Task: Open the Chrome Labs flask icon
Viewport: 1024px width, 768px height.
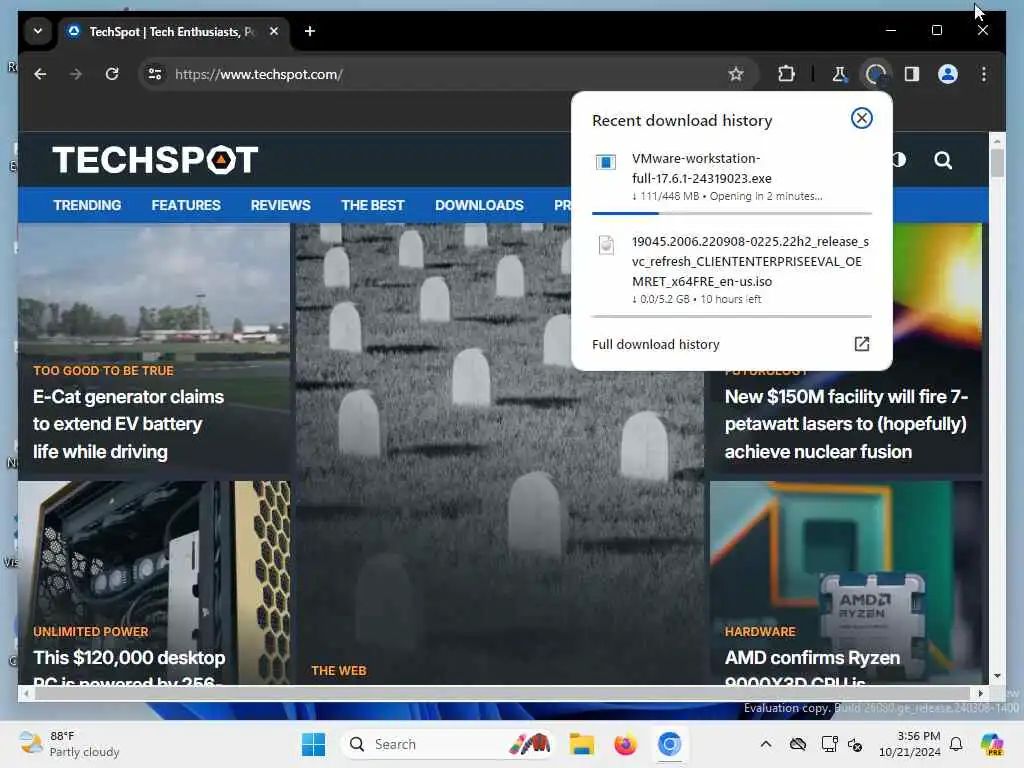Action: (x=840, y=74)
